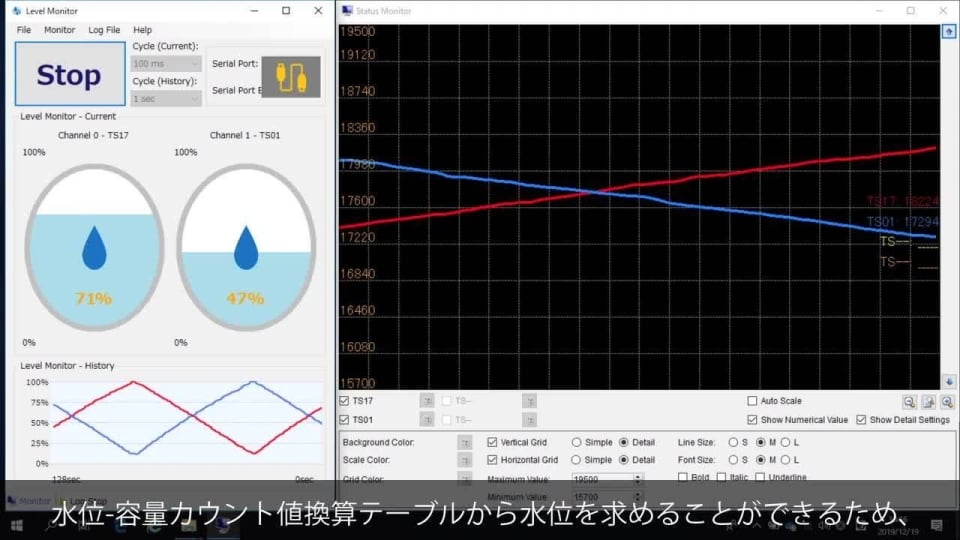Click the reset zoom icon between magnifiers
The image size is (960, 540).
(929, 402)
